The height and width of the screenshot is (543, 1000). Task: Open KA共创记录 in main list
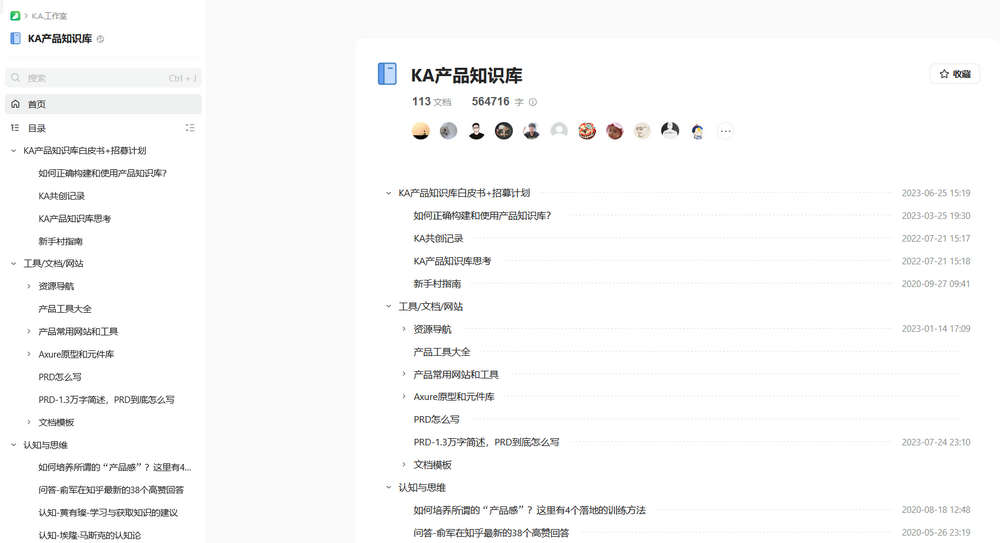pyautogui.click(x=438, y=238)
